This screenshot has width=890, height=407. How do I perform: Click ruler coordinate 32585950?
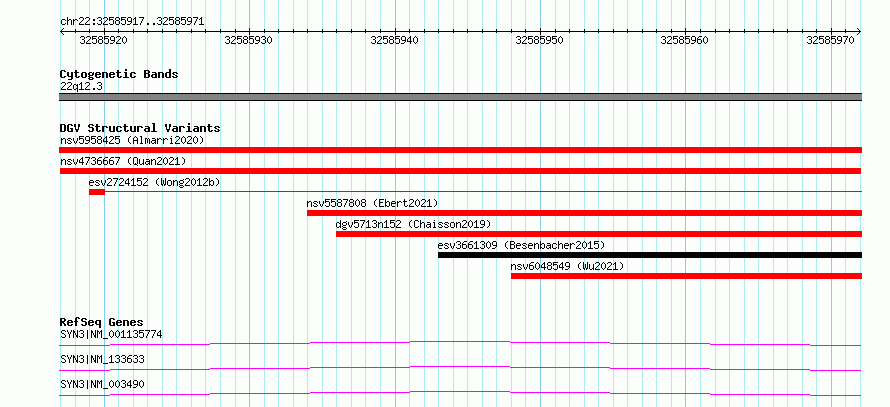click(540, 40)
